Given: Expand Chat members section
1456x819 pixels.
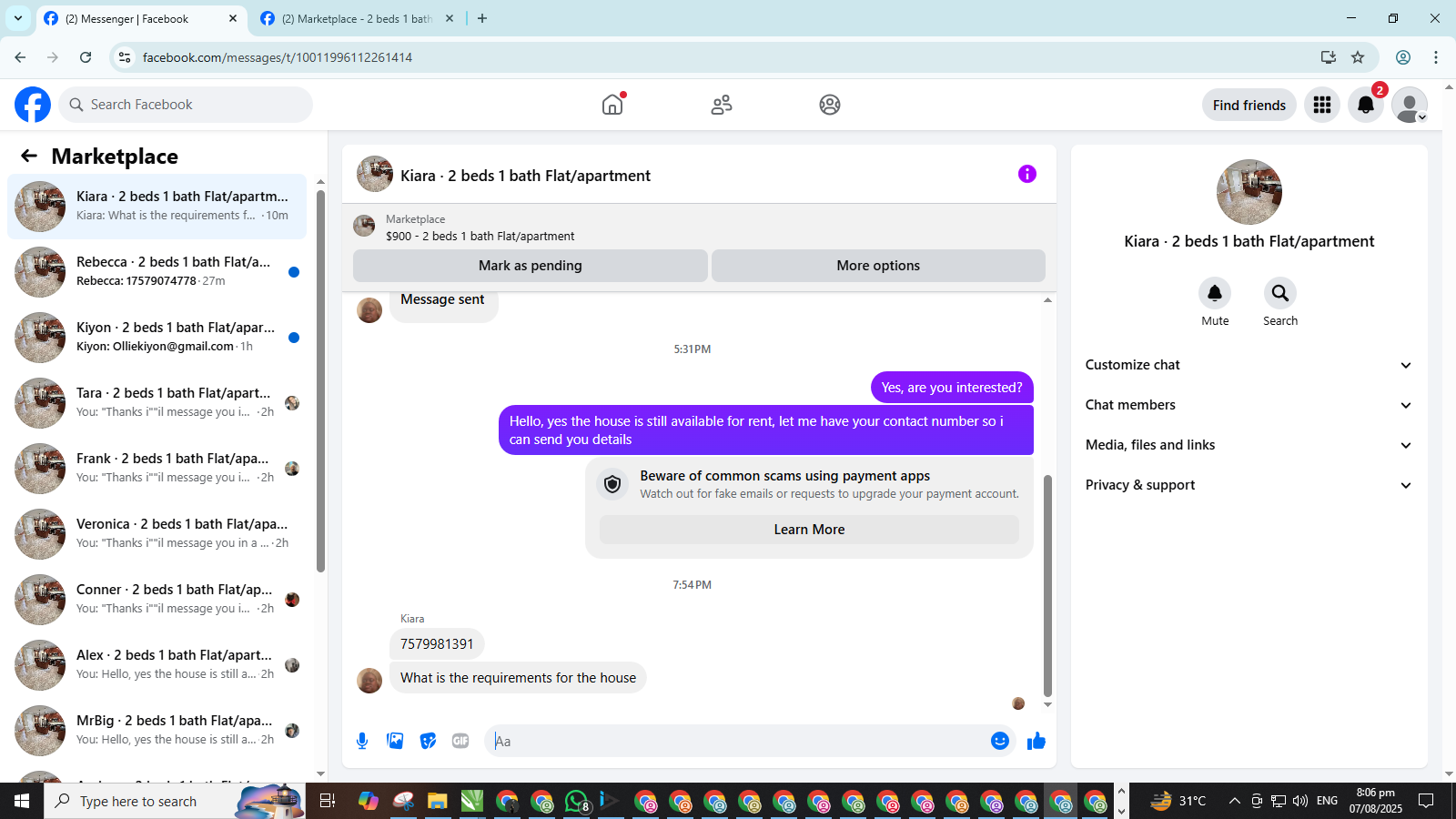Looking at the screenshot, I should [x=1249, y=405].
